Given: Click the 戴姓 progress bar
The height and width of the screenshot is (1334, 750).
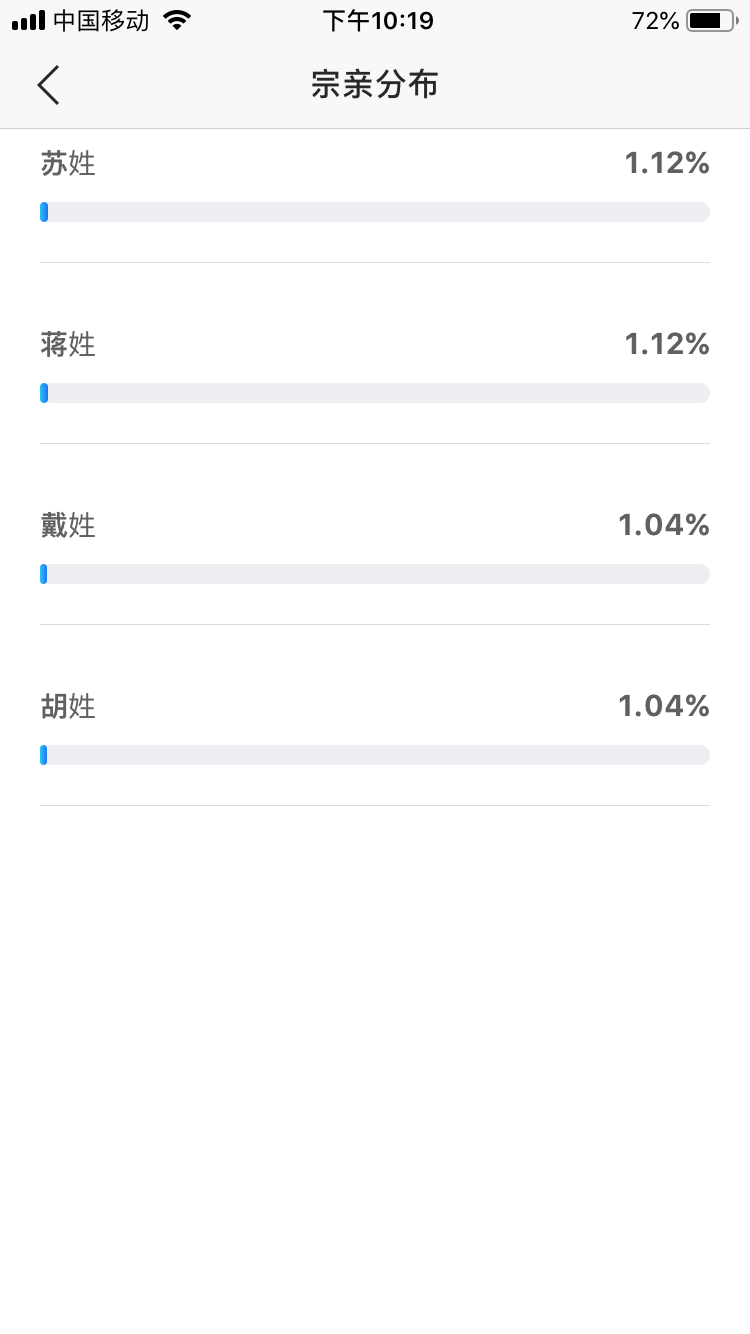Looking at the screenshot, I should click(375, 574).
